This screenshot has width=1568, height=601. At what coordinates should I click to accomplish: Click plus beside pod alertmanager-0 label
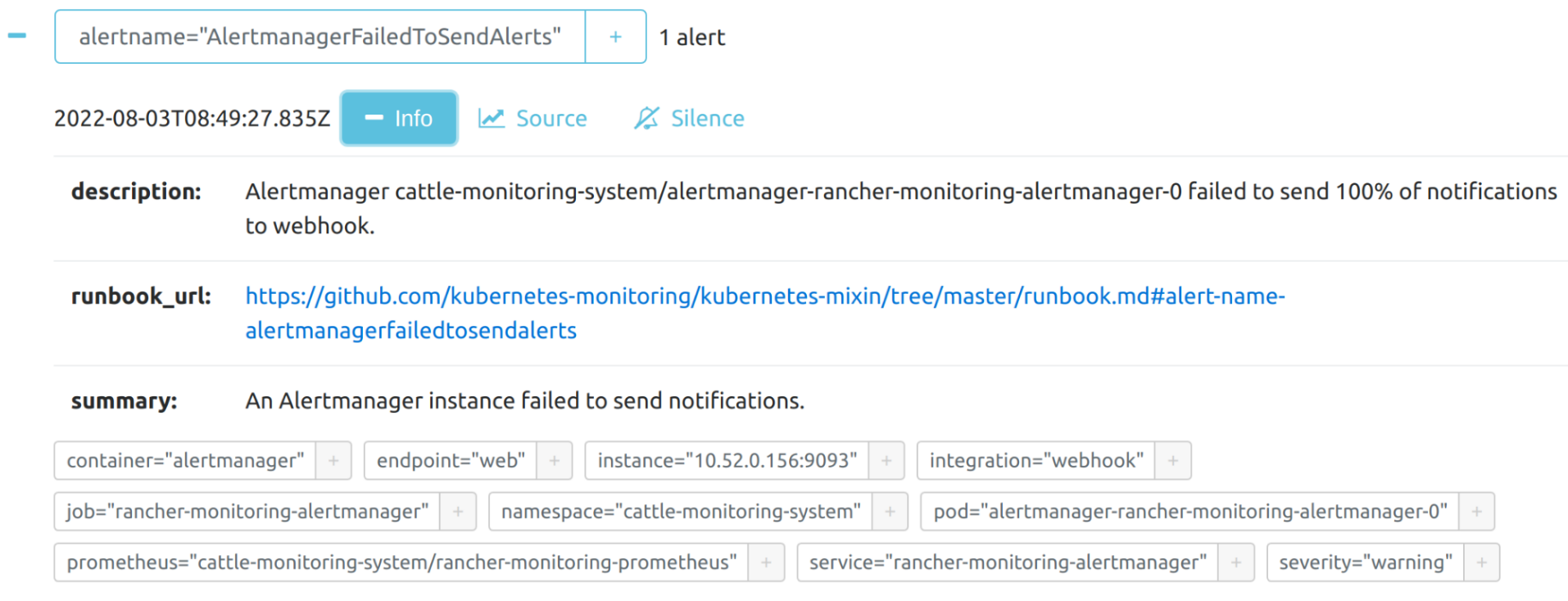coord(1476,512)
